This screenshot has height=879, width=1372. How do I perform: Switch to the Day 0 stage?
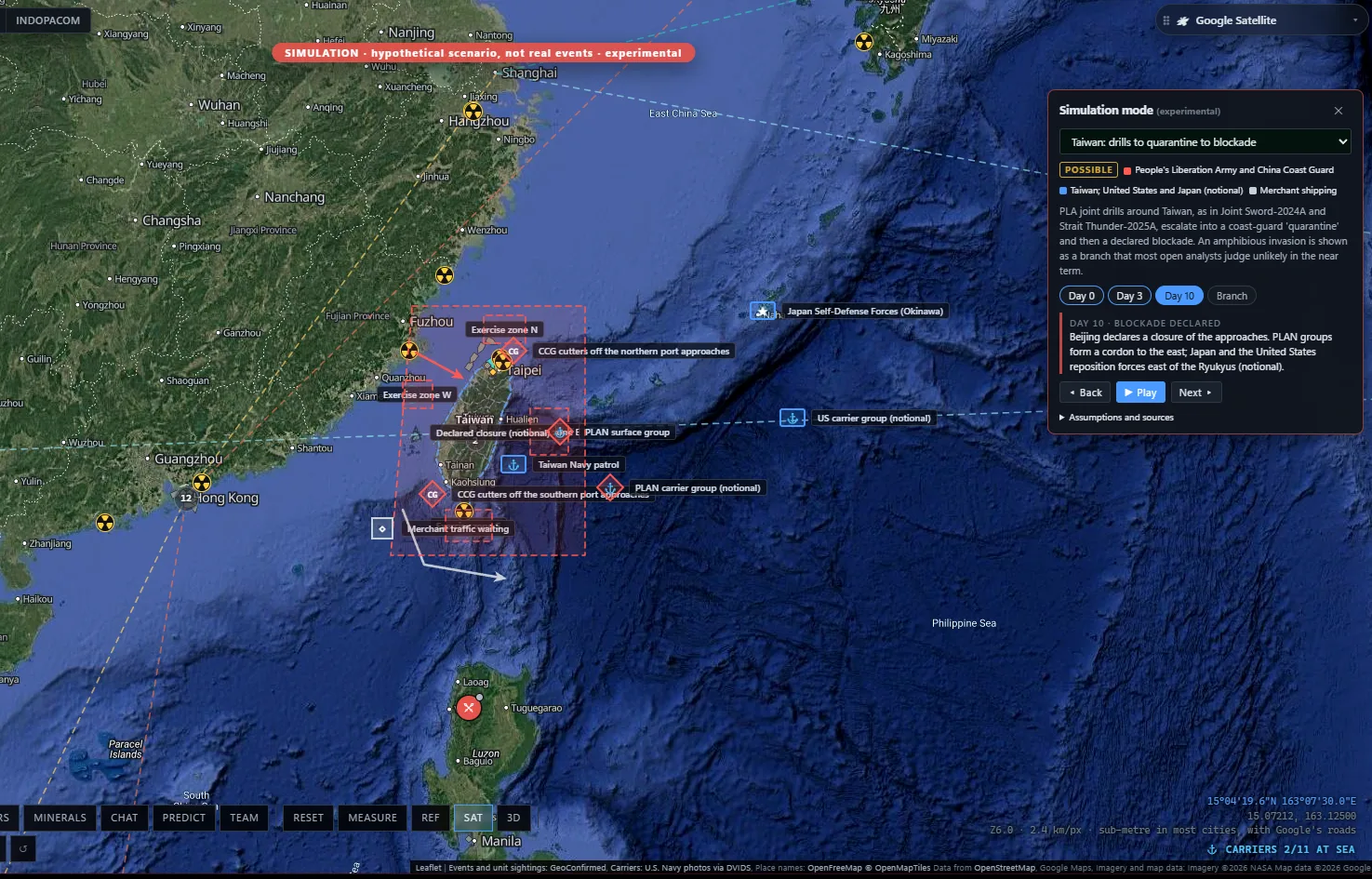(1082, 296)
